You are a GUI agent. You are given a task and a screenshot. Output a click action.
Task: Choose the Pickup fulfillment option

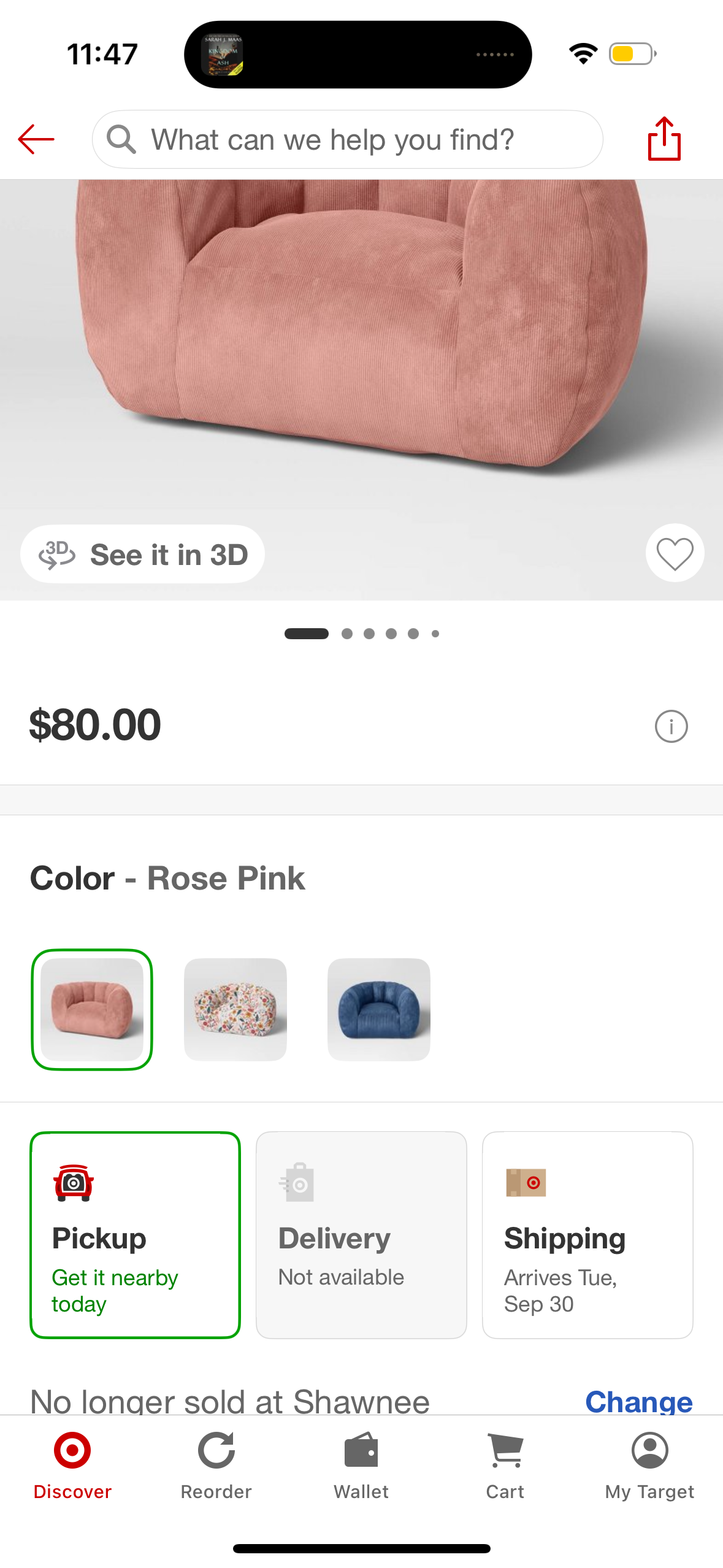click(135, 1234)
